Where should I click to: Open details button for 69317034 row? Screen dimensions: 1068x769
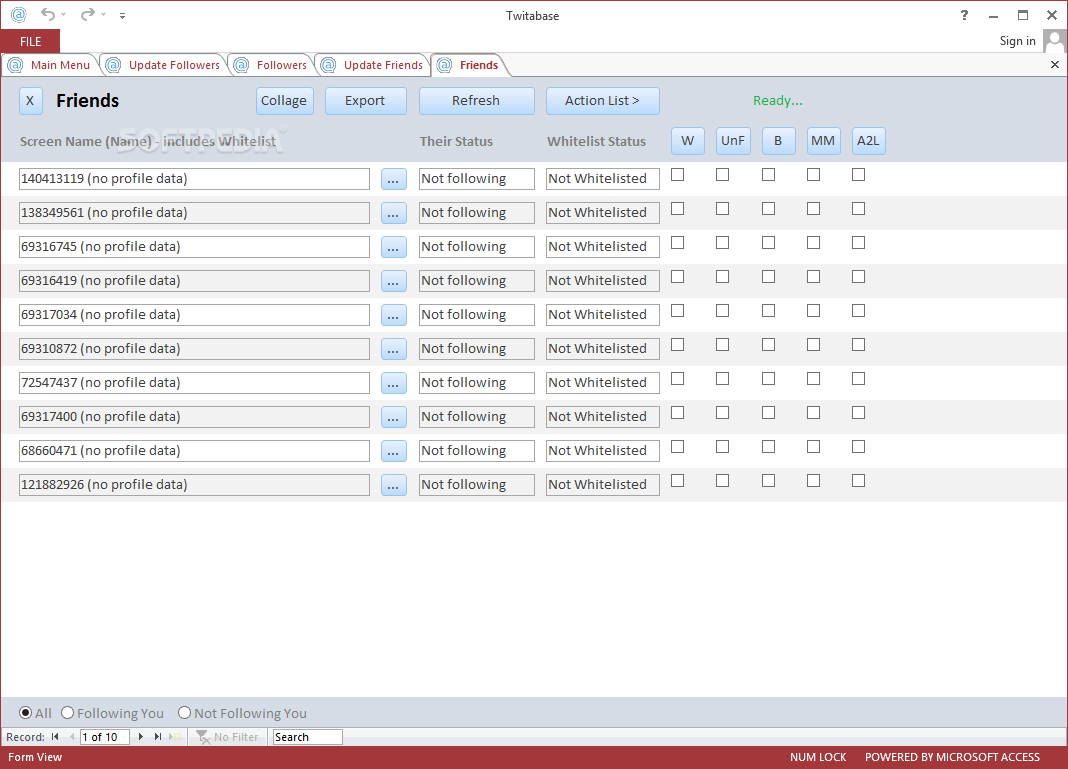[393, 315]
